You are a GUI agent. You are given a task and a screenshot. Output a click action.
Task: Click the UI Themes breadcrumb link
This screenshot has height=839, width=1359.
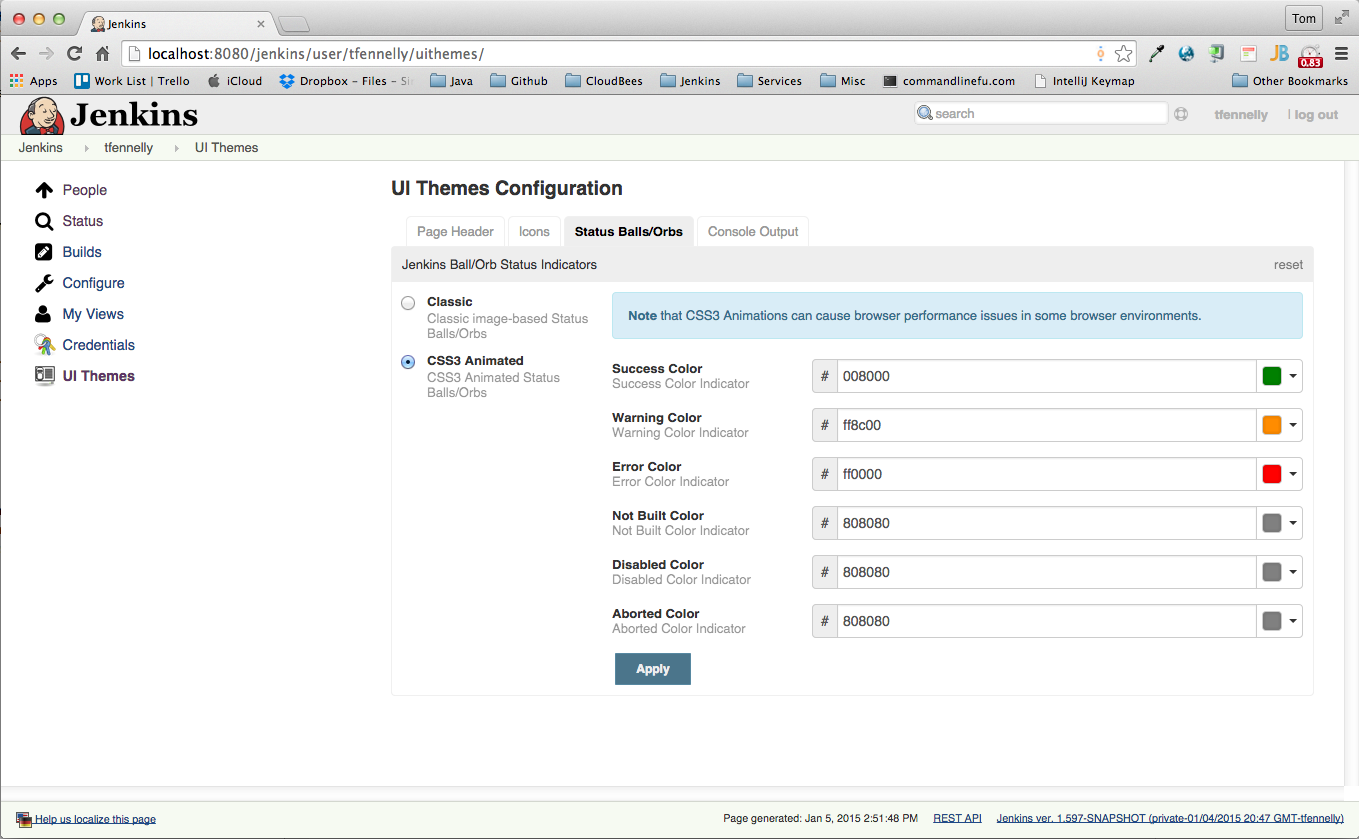pyautogui.click(x=226, y=148)
